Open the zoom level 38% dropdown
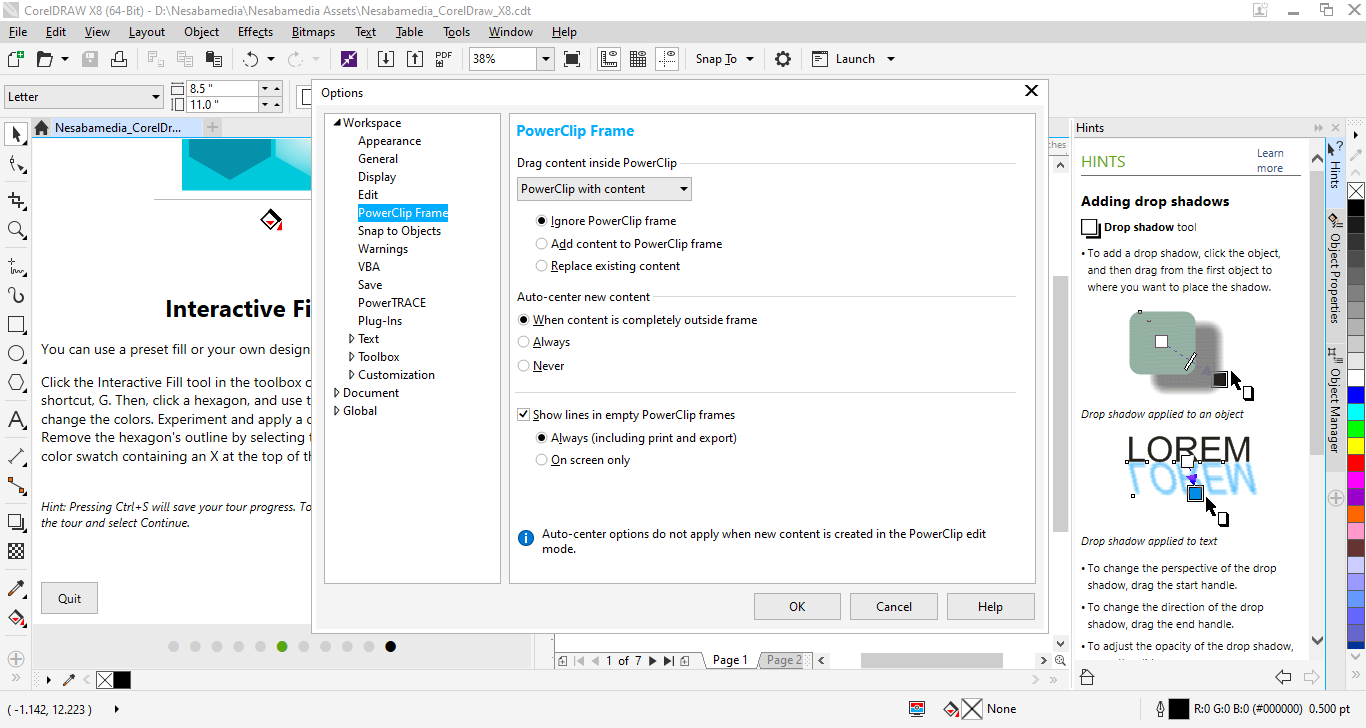The width and height of the screenshot is (1366, 728). point(545,59)
